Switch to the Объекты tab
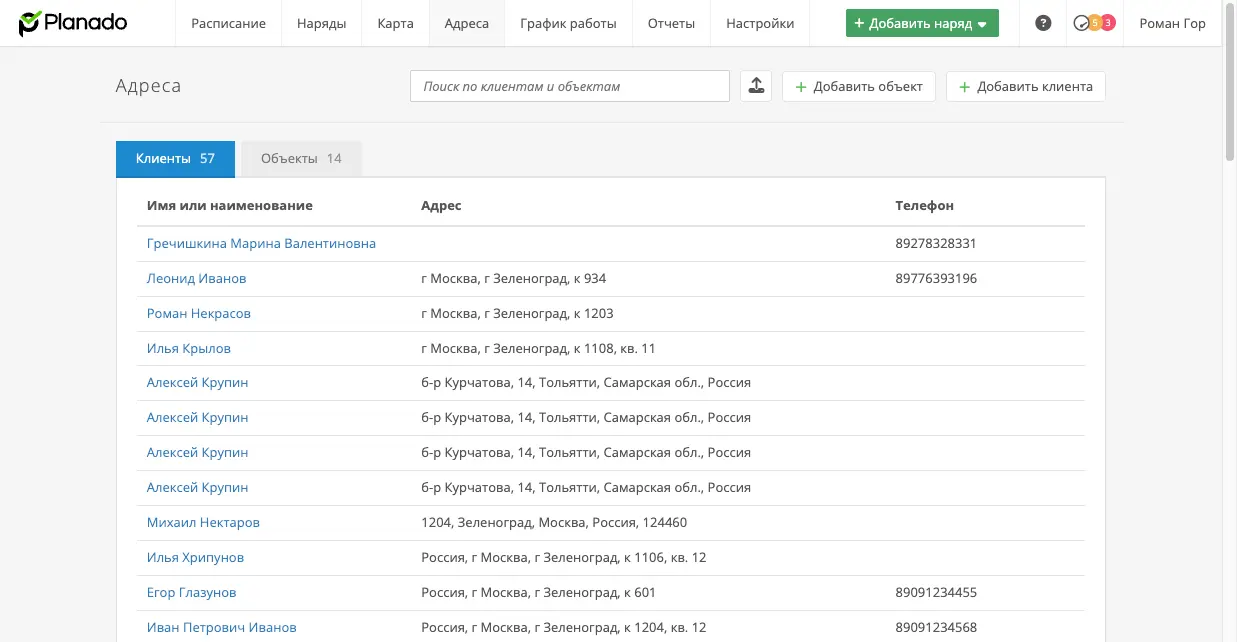Screen dimensions: 1237x642 point(301,159)
